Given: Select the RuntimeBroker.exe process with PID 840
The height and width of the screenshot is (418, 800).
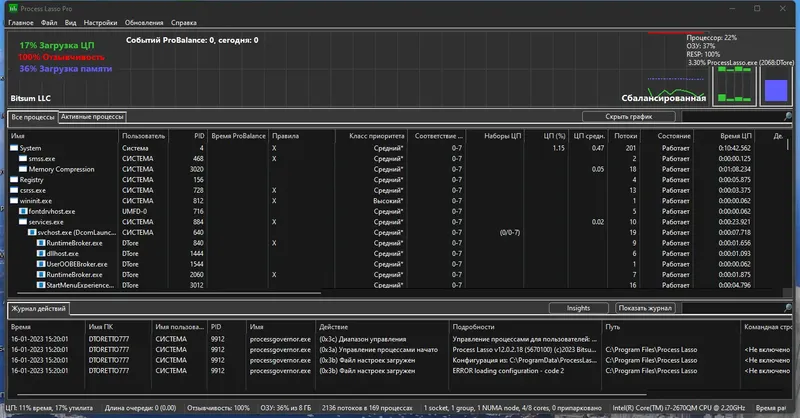Looking at the screenshot, I should coord(74,243).
